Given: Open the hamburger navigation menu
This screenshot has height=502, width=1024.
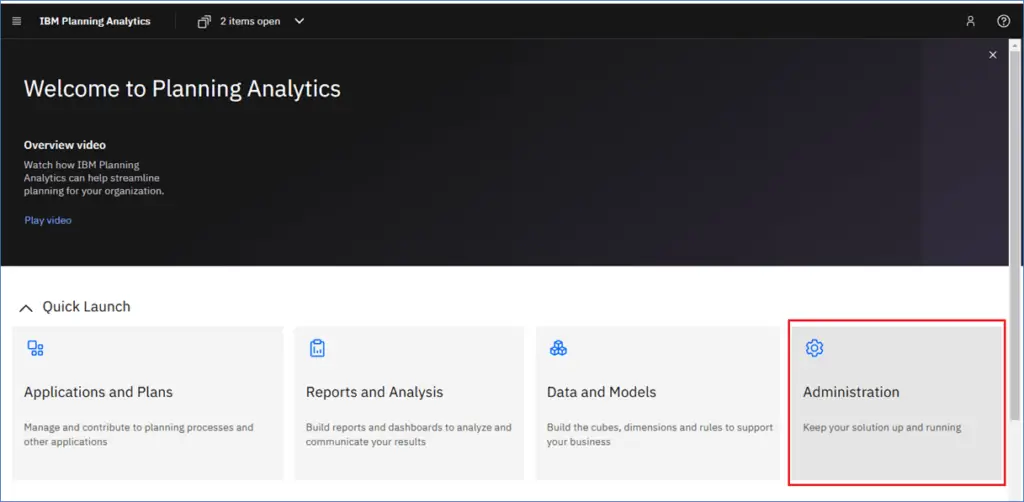Looking at the screenshot, I should click(x=16, y=22).
